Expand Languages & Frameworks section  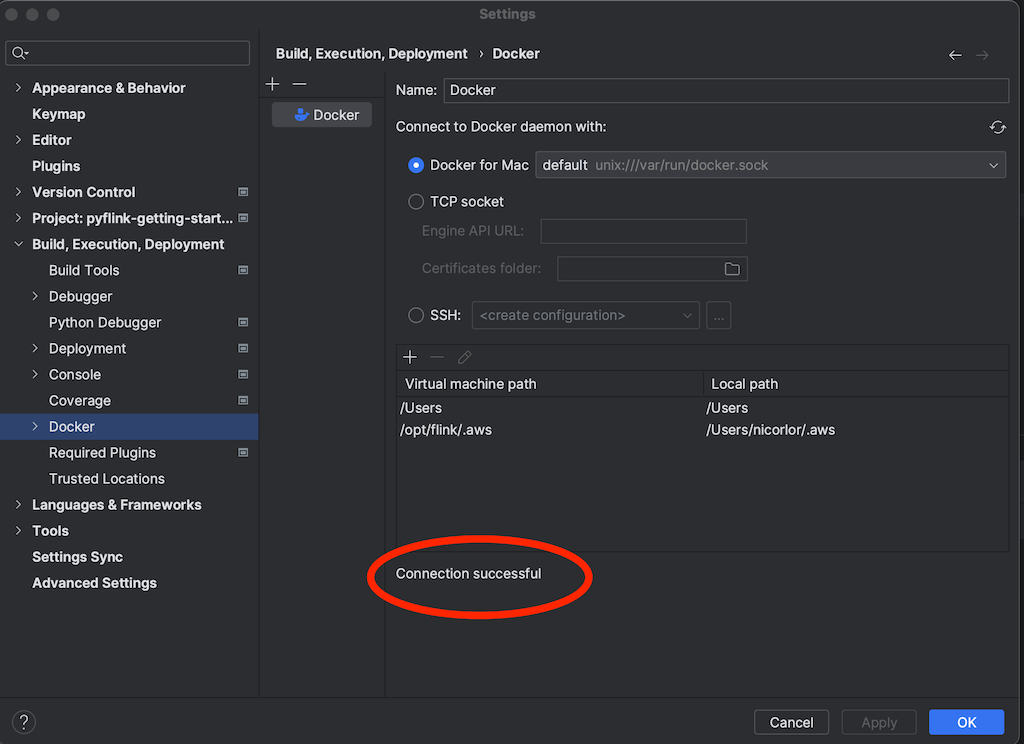point(18,505)
